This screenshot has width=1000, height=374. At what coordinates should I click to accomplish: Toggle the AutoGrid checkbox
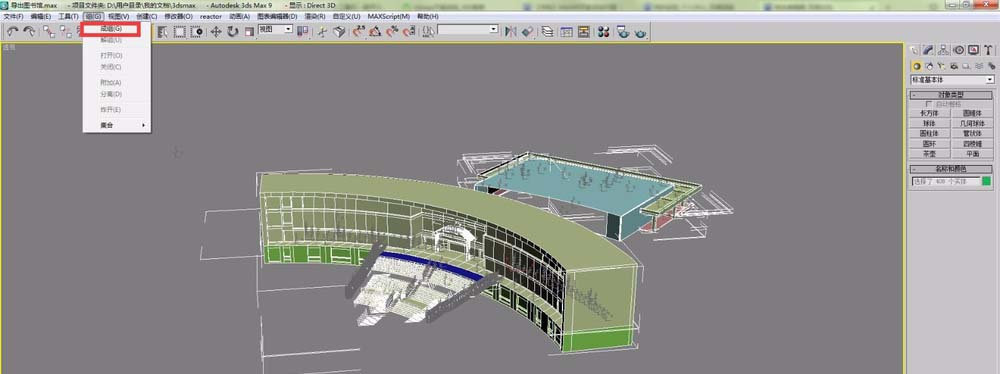[928, 103]
